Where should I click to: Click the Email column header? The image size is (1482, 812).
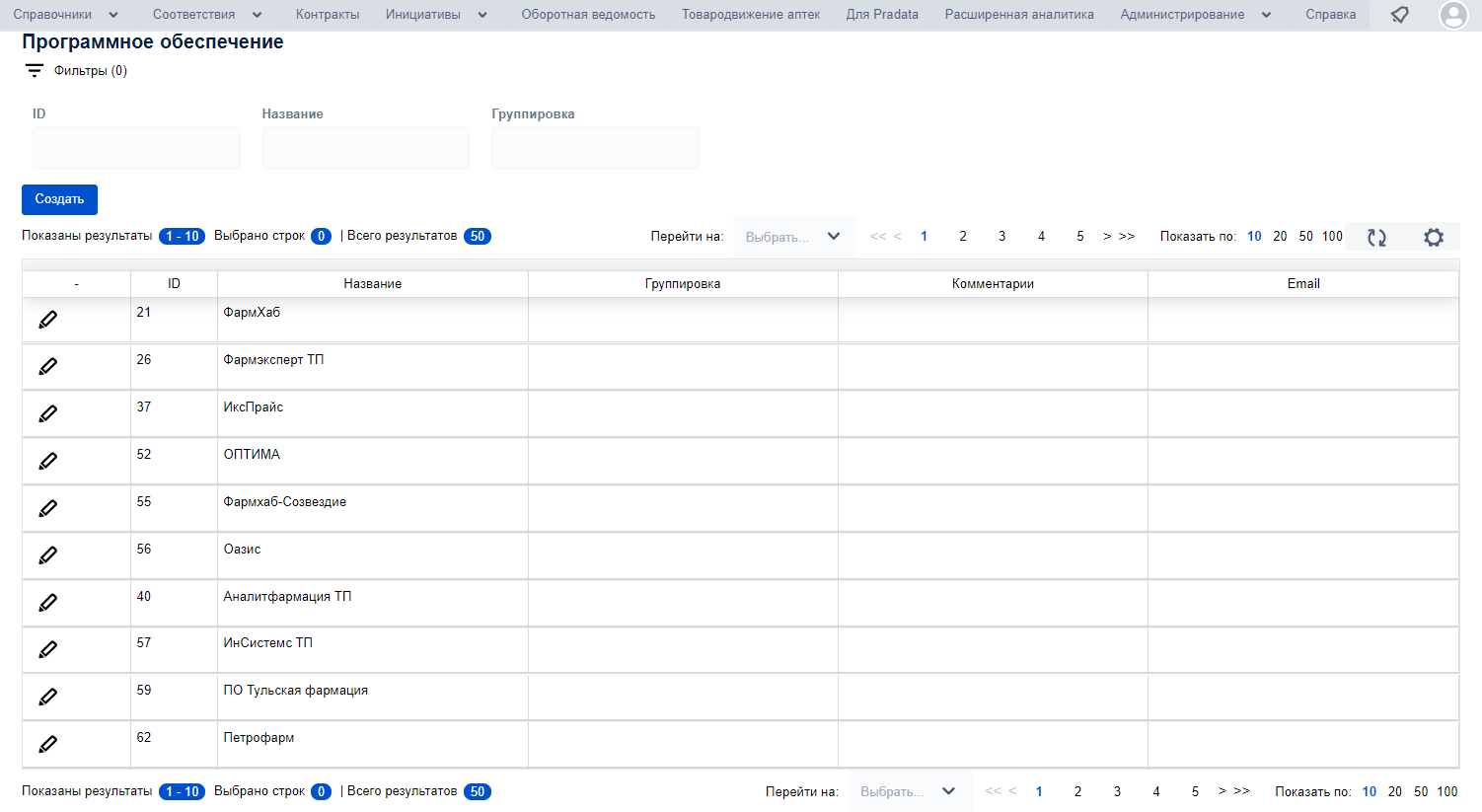pos(1303,284)
